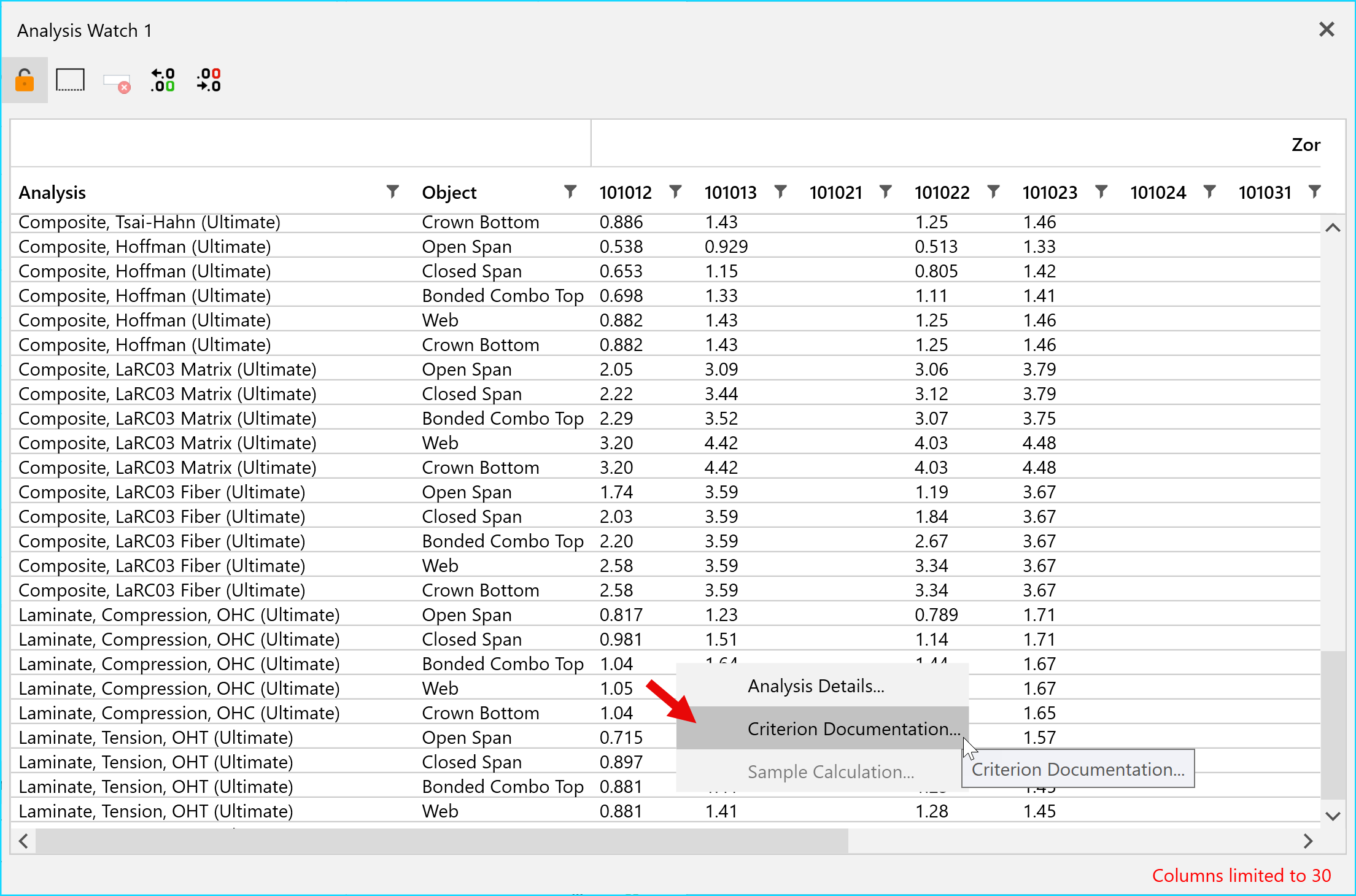Viewport: 1356px width, 896px height.
Task: Click the 0.538 value in column 101012
Action: [x=621, y=246]
